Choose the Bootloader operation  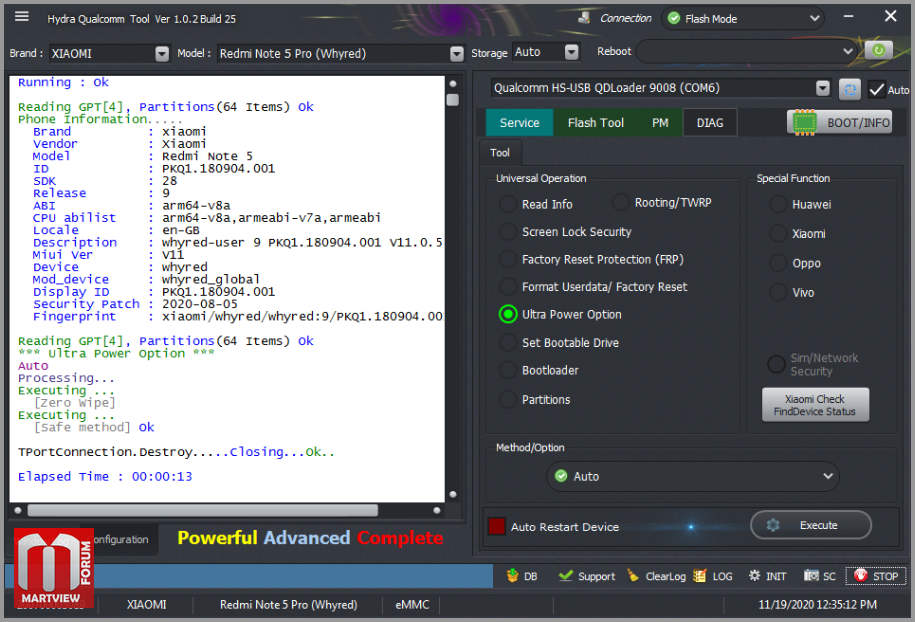click(x=508, y=370)
